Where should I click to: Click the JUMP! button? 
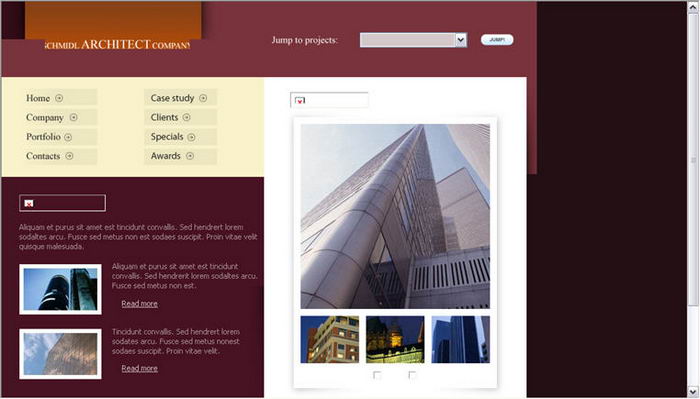(x=497, y=40)
